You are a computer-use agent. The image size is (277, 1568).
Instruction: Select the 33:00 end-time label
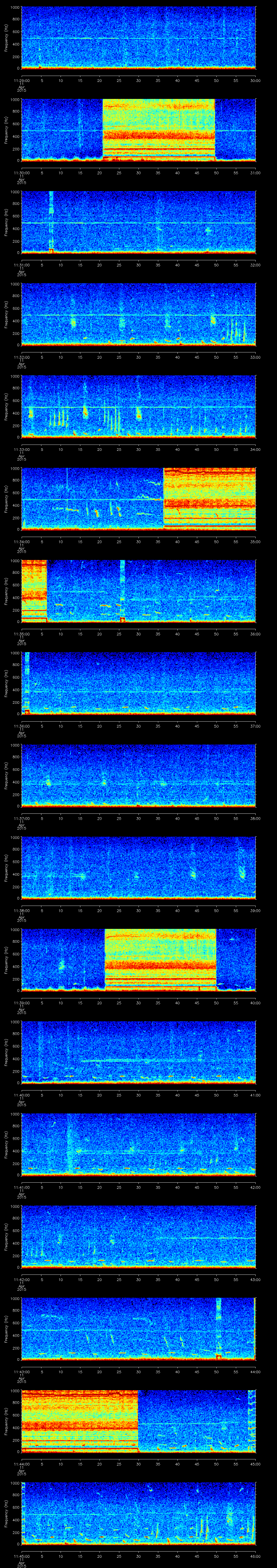pyautogui.click(x=256, y=357)
